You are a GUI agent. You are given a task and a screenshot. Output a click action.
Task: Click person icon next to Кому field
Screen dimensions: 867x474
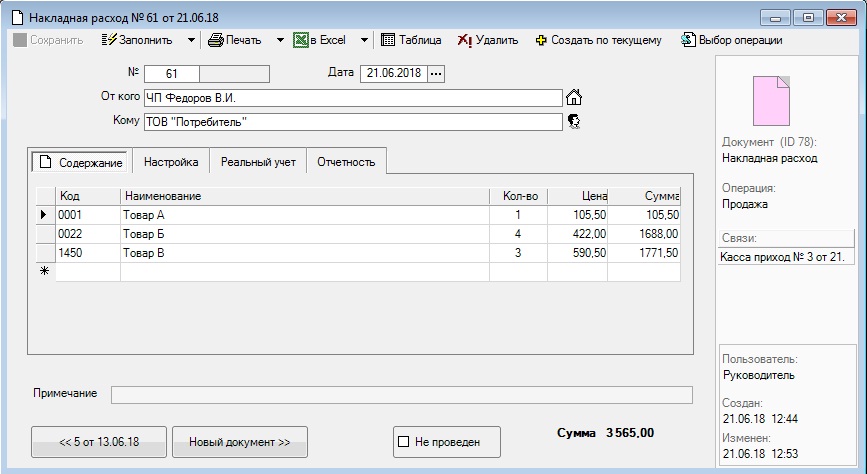(574, 121)
